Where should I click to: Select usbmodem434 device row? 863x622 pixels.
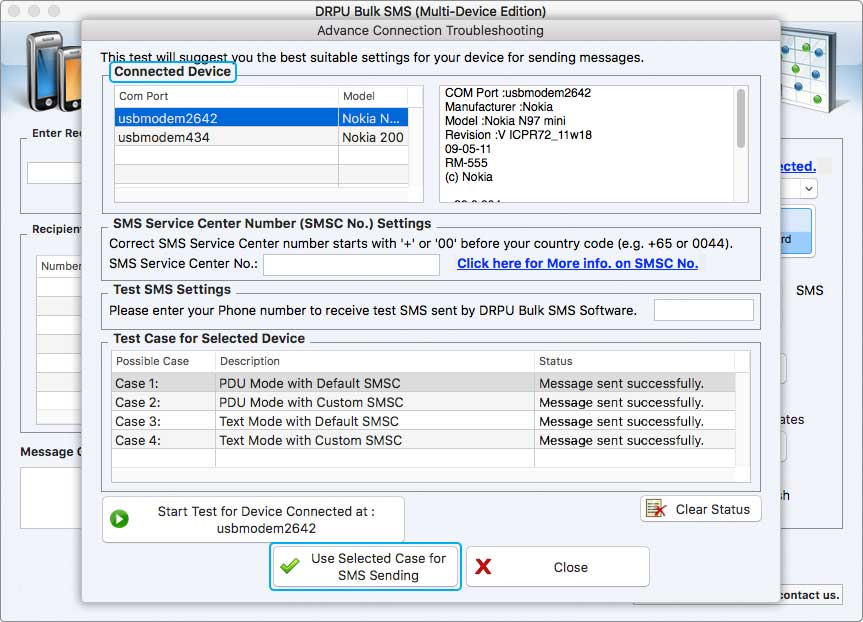[261, 137]
